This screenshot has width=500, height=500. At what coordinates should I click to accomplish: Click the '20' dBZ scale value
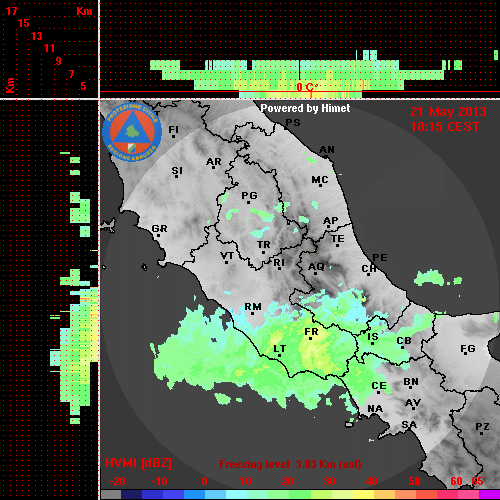click(287, 481)
